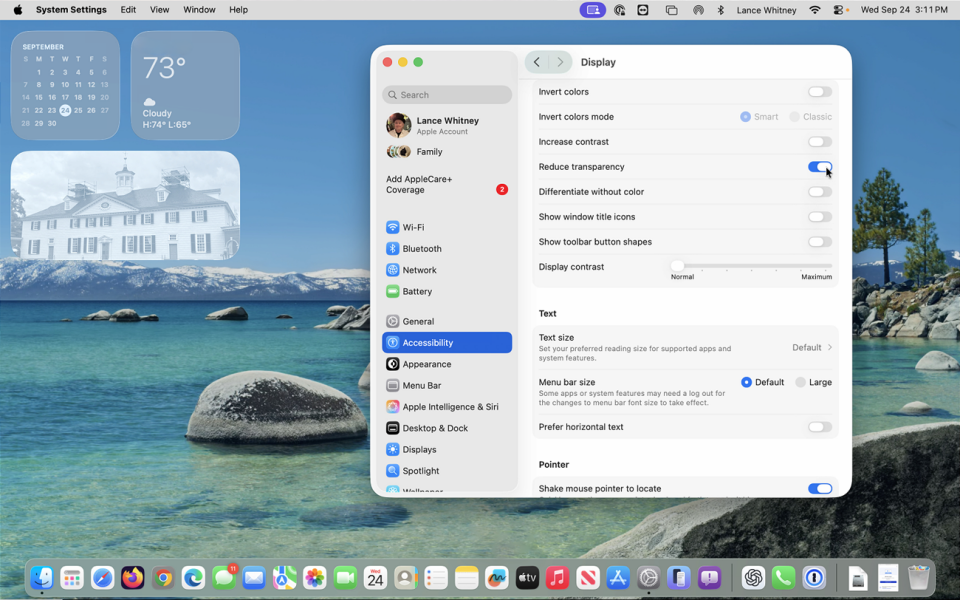Open Apple Intelligence & Siri settings
The width and height of the screenshot is (960, 600).
point(450,407)
